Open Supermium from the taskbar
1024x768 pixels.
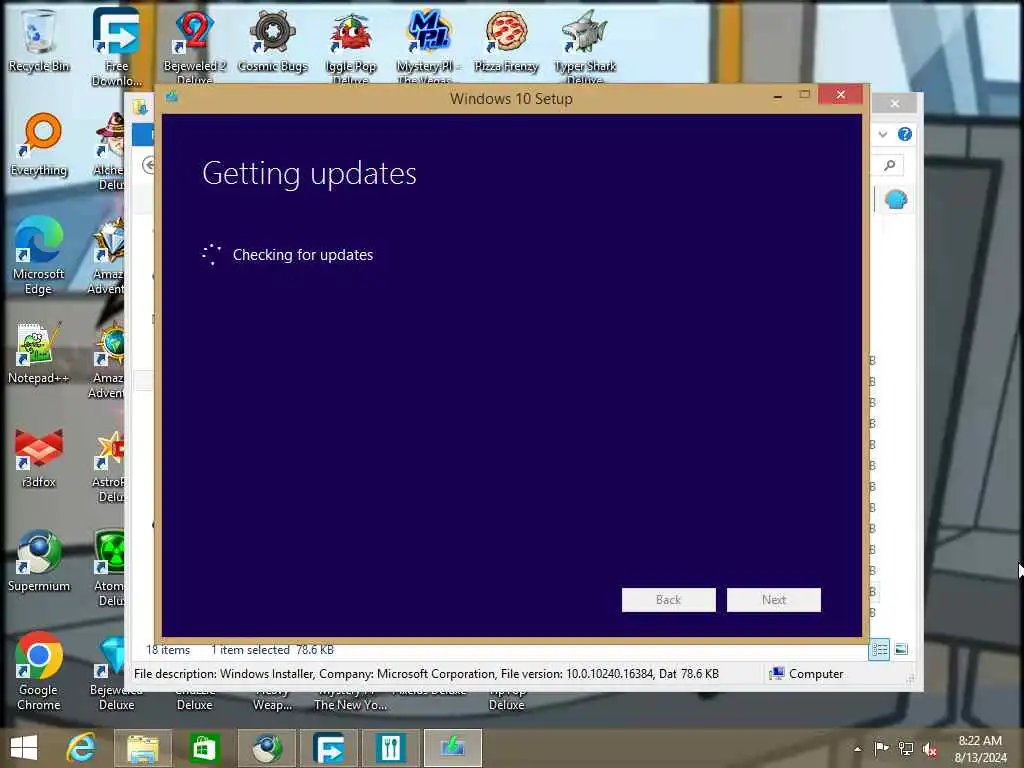click(x=266, y=748)
